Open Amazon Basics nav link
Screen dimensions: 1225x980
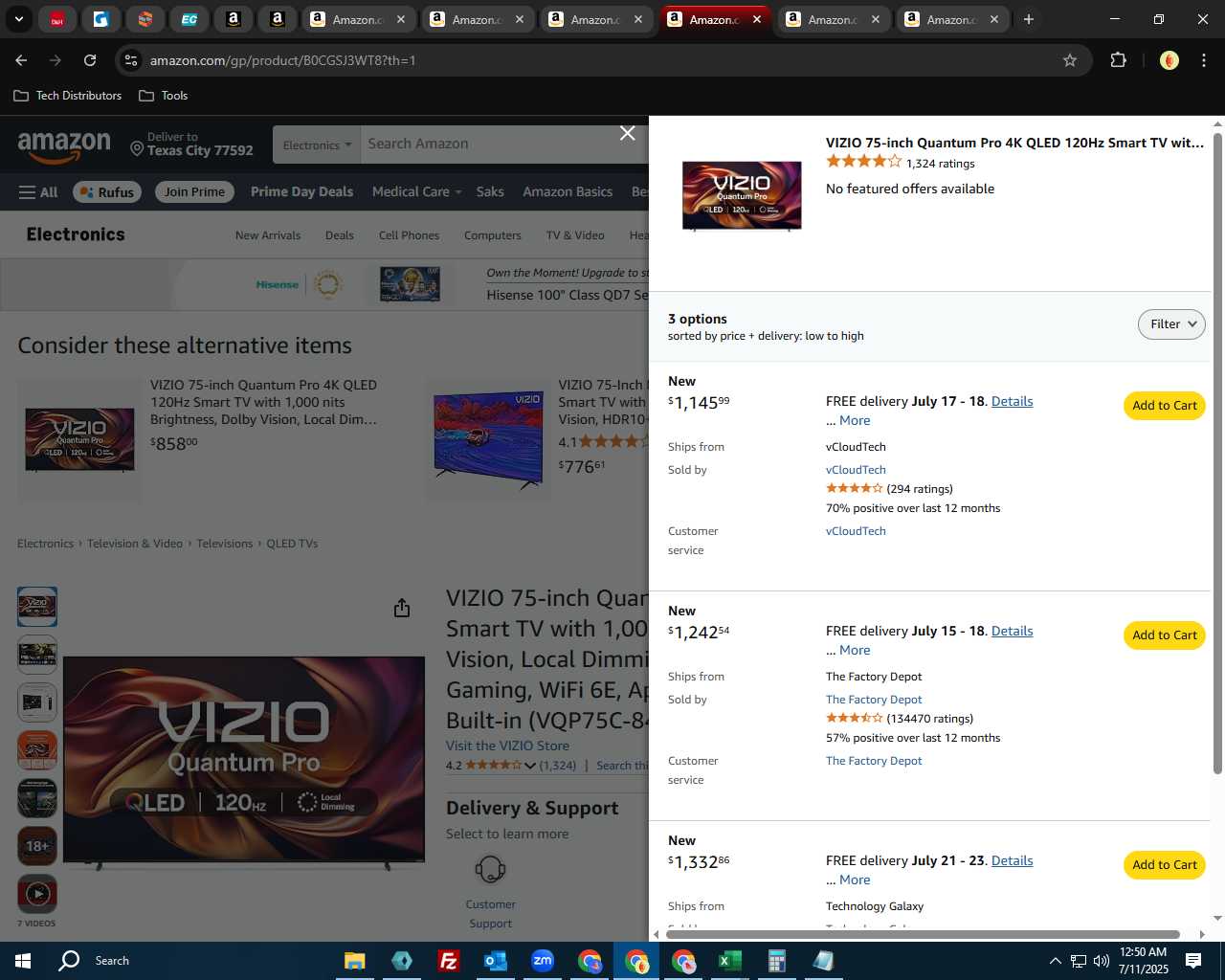click(568, 191)
